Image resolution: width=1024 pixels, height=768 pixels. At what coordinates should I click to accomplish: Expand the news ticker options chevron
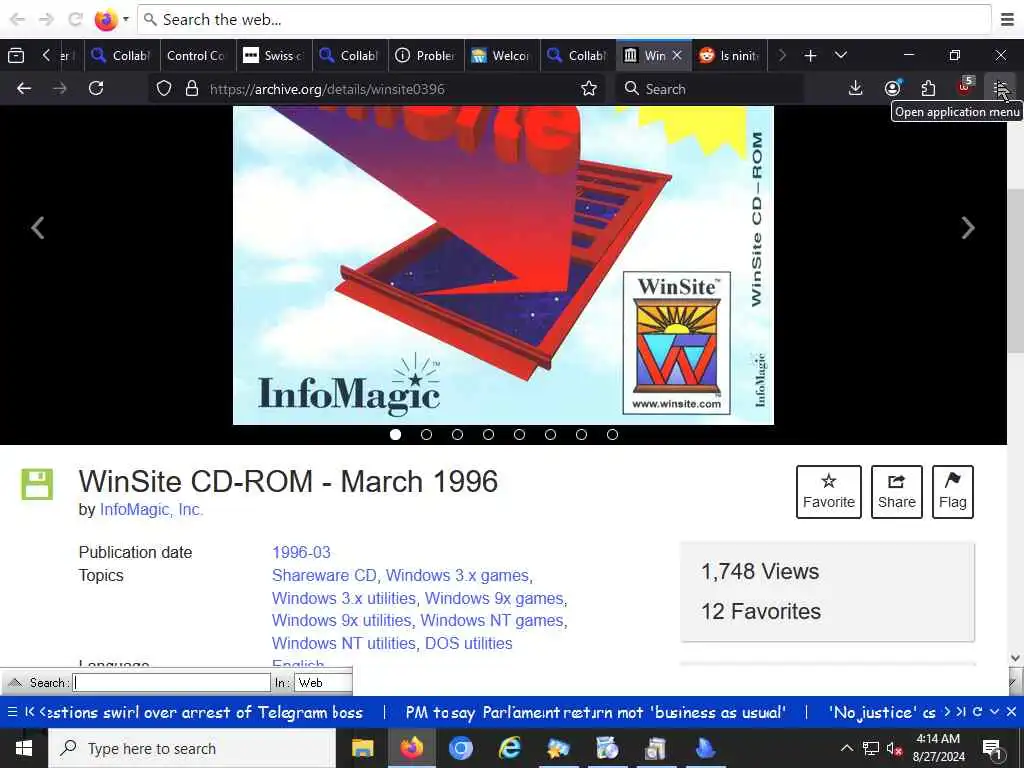click(994, 712)
